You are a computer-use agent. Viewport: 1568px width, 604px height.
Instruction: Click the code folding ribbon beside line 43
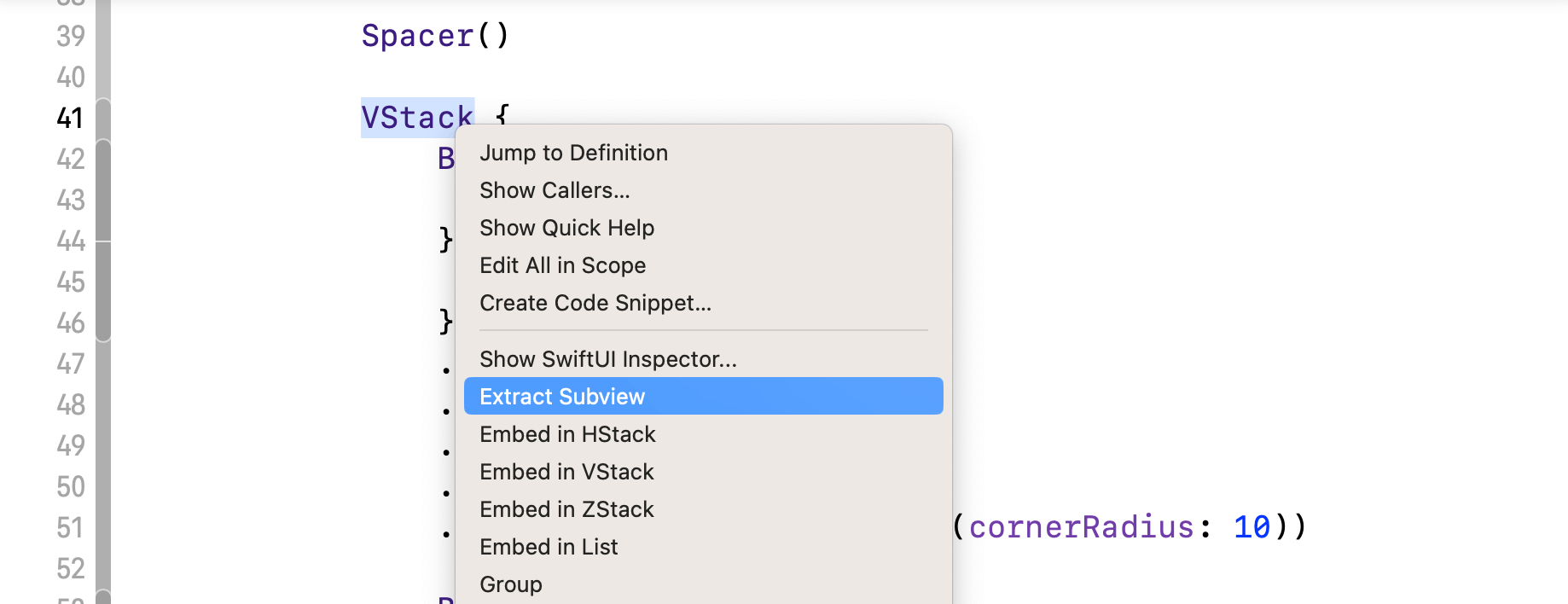point(103,200)
